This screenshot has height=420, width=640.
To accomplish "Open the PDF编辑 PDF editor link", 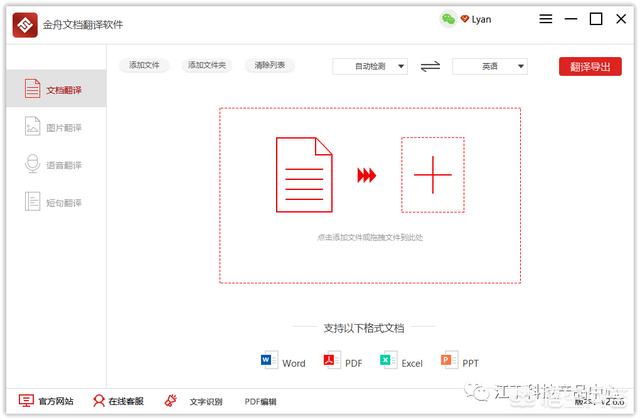I will [x=260, y=402].
